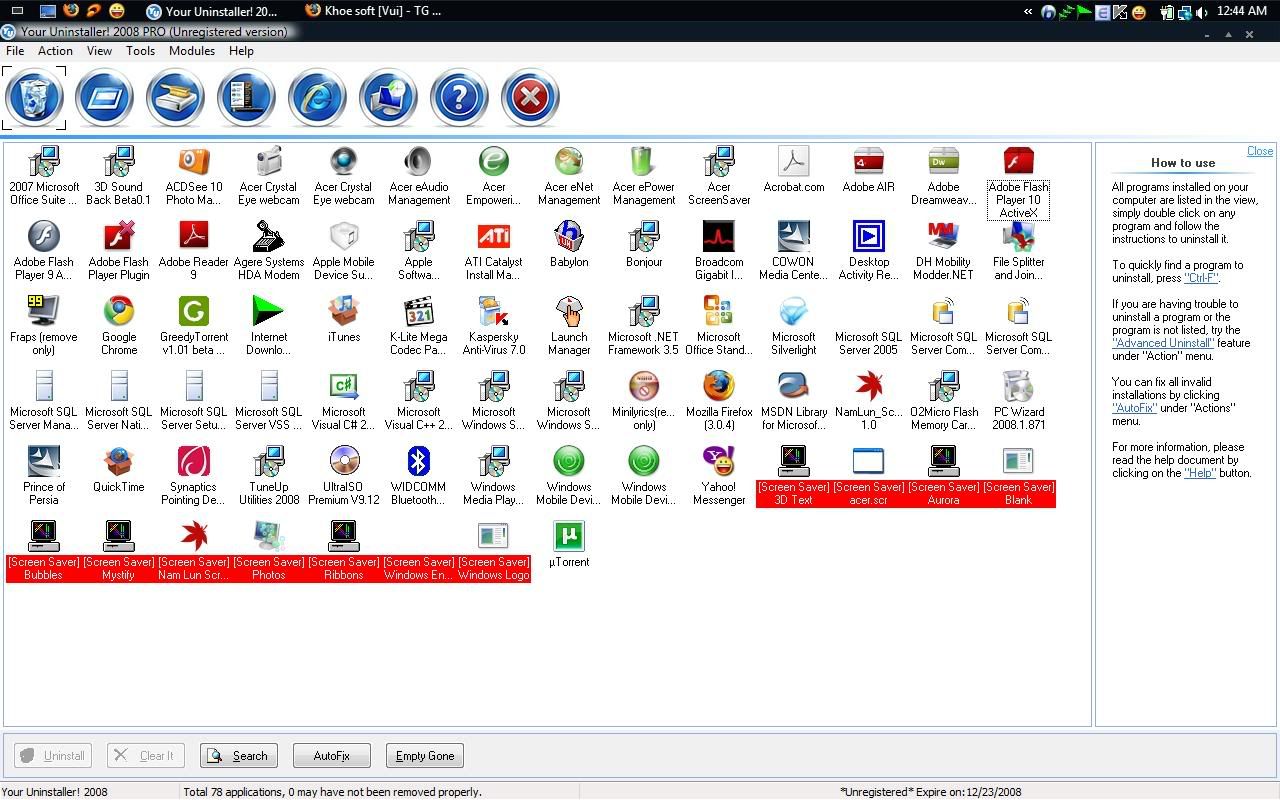
Task: Click the Search button
Action: point(239,756)
